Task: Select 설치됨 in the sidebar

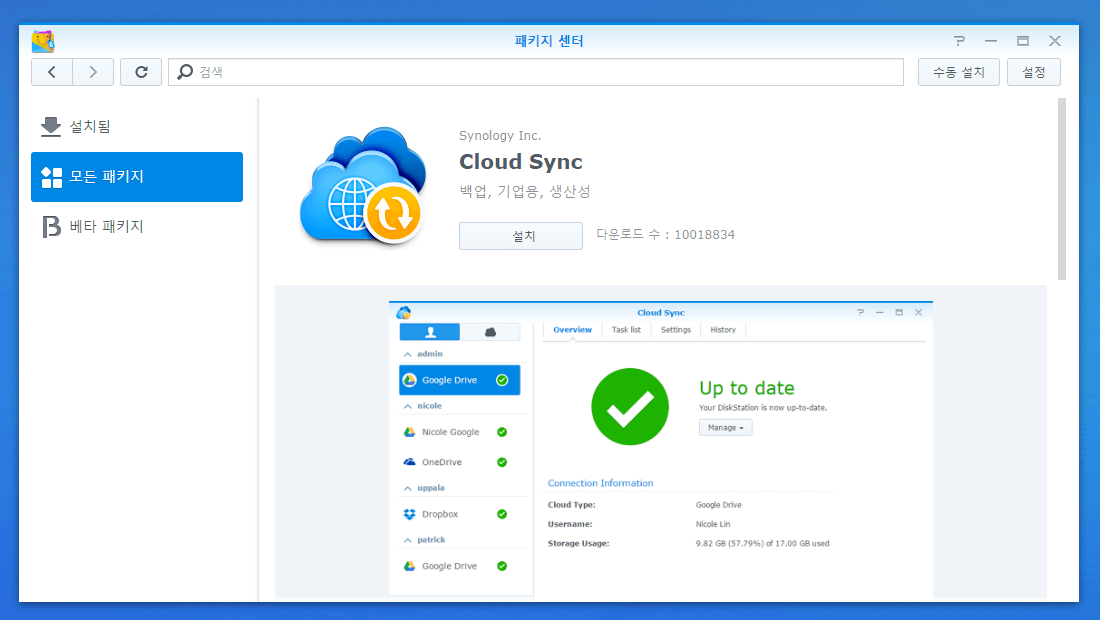Action: pos(137,127)
